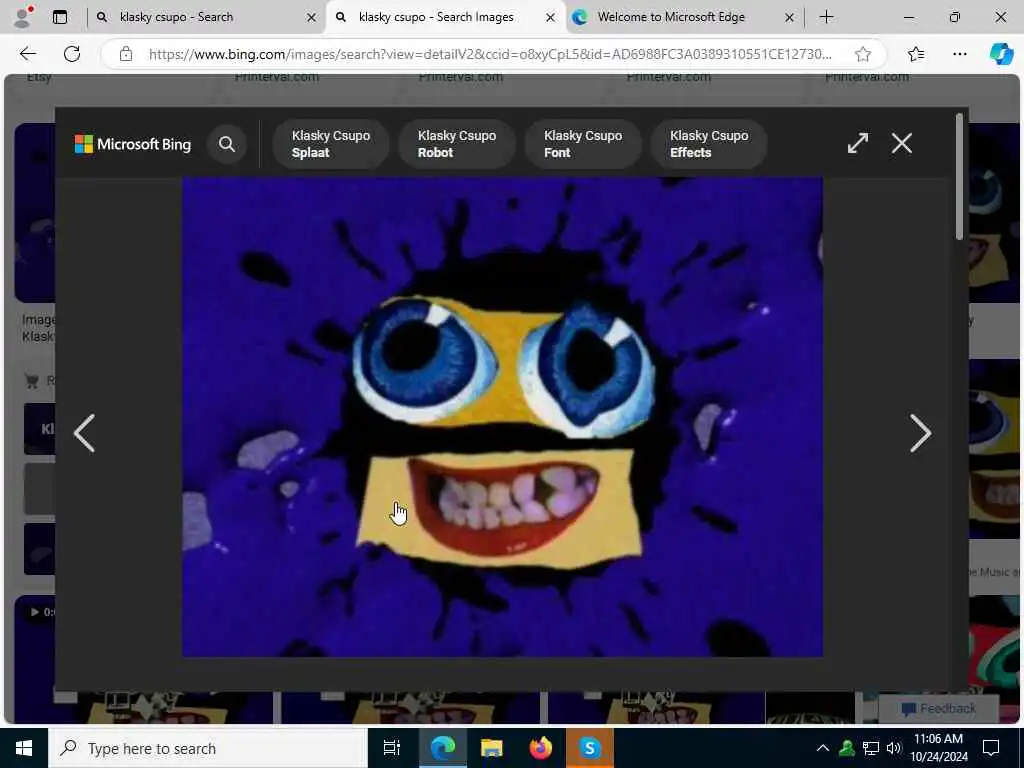Screen dimensions: 1024x768
Task: Close the Welcome to Microsoft Edge tab
Action: 789,18
